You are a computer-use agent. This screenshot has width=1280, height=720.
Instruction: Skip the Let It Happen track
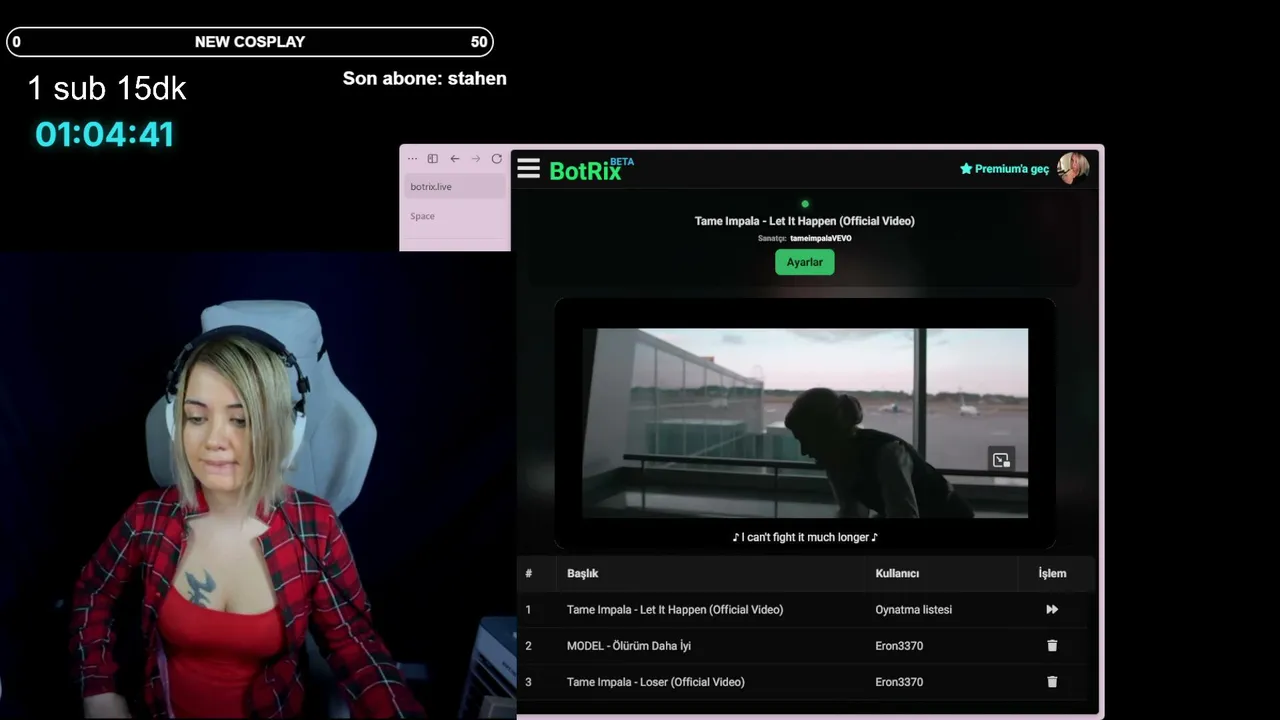(1052, 609)
